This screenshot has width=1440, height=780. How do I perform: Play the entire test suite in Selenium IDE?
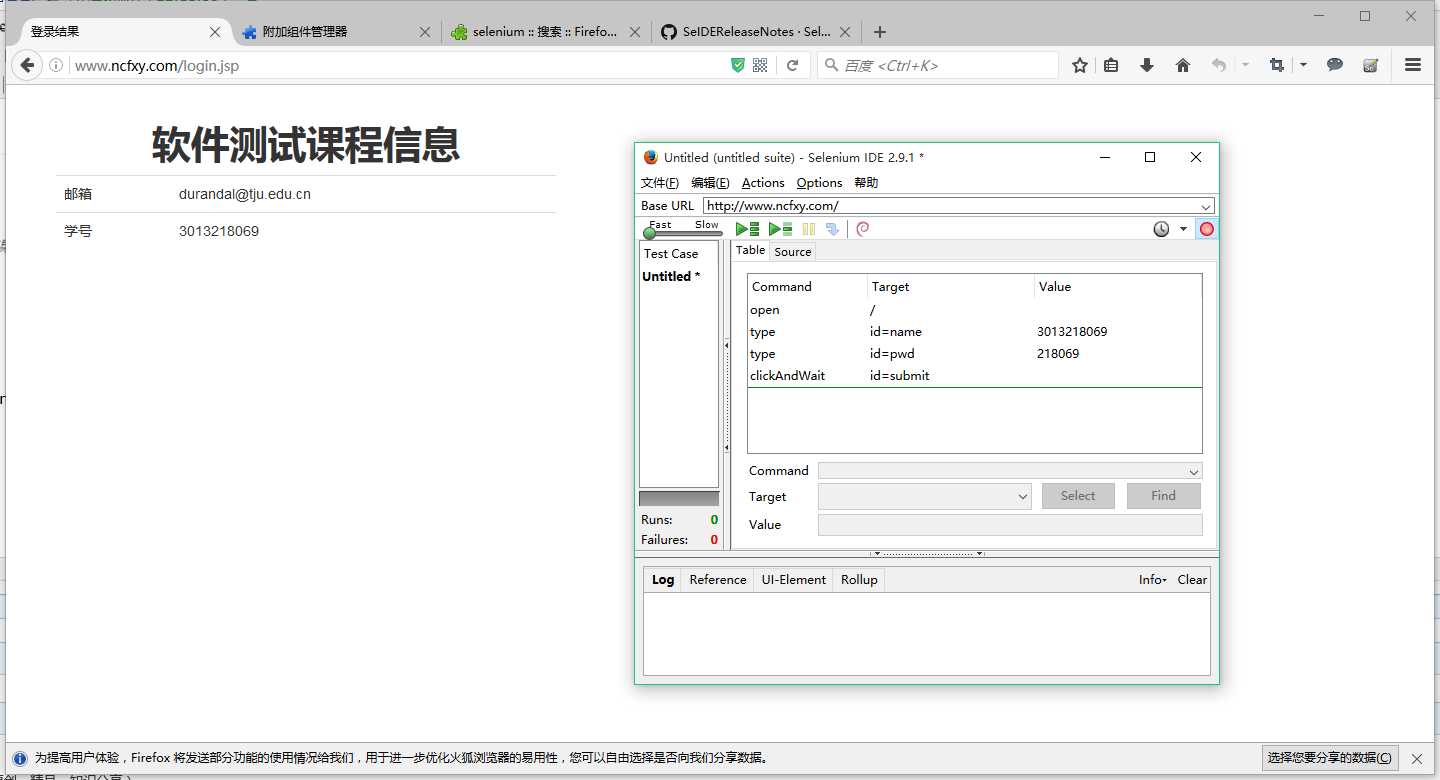747,229
